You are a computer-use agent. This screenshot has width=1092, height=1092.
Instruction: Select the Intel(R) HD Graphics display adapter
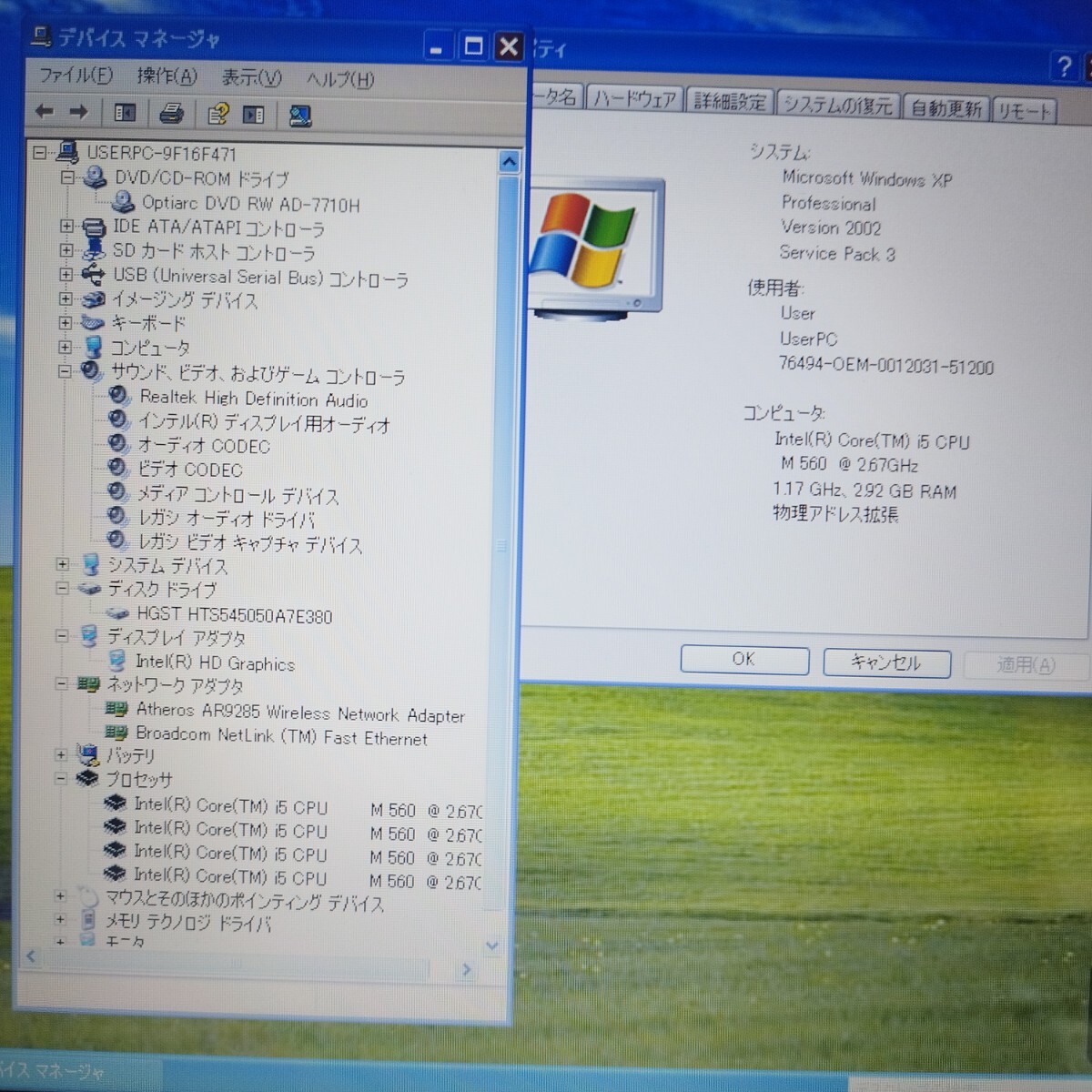click(215, 663)
